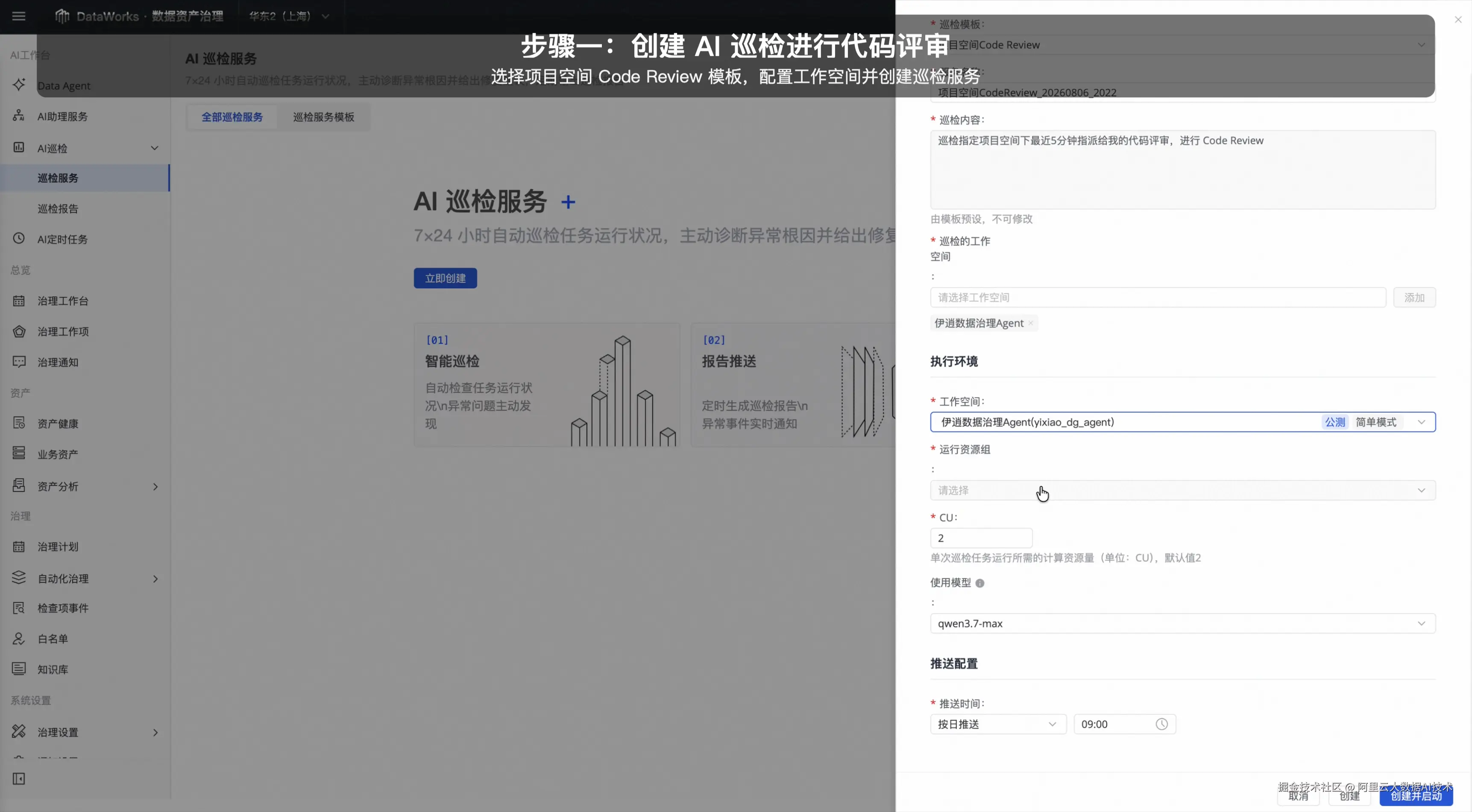Click the 白名单 user icon
The image size is (1472, 812).
[x=19, y=638]
